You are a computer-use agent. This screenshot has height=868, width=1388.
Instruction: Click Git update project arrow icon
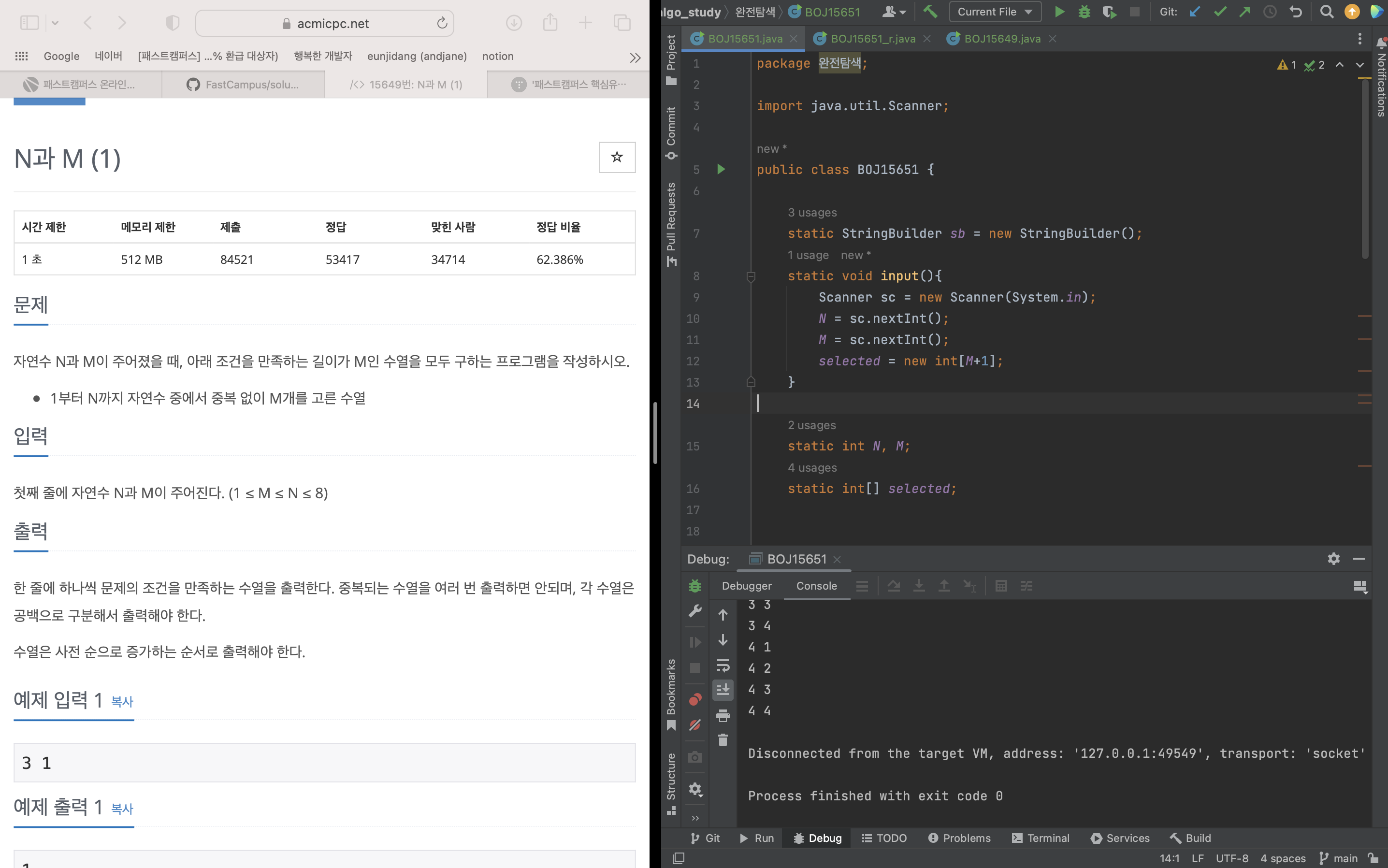click(1194, 12)
